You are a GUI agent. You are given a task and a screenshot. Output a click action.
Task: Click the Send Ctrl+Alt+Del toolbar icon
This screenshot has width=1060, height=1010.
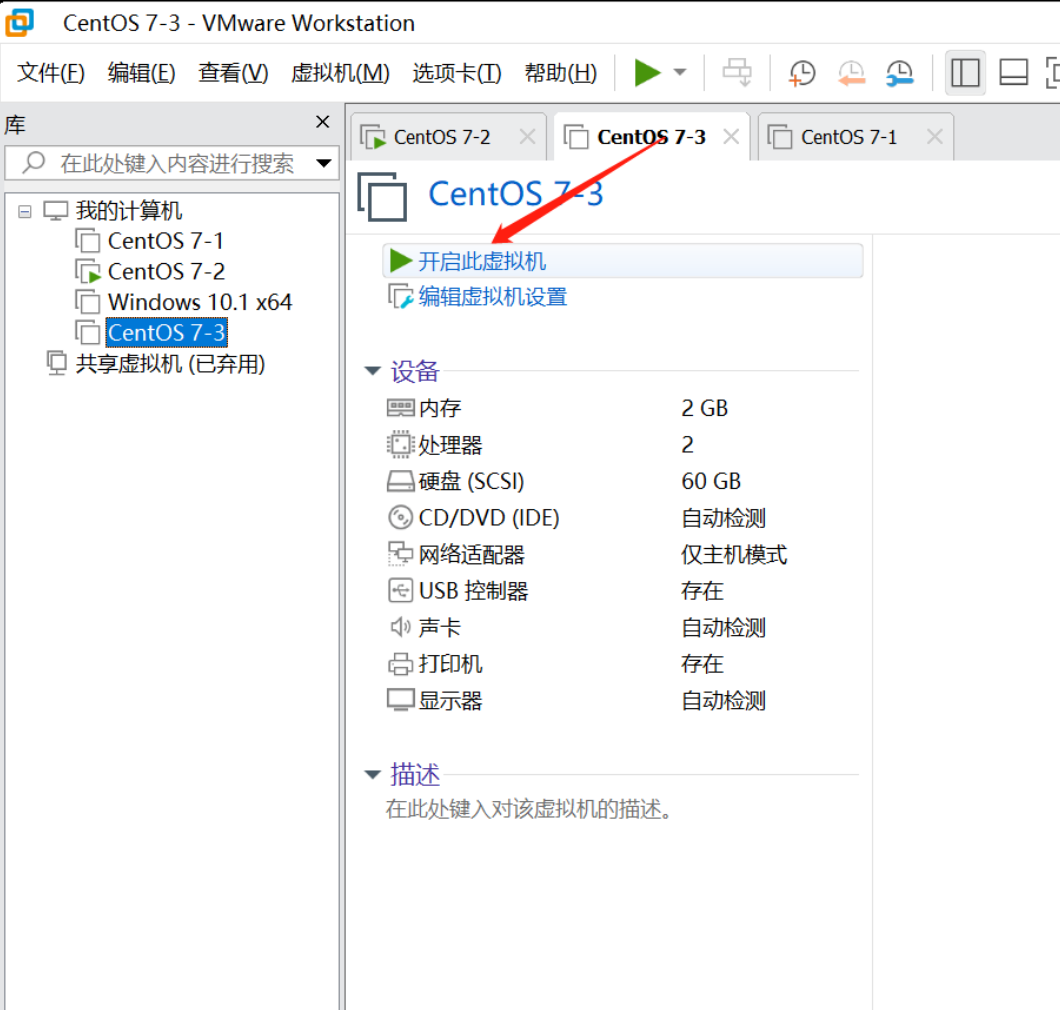pos(737,72)
